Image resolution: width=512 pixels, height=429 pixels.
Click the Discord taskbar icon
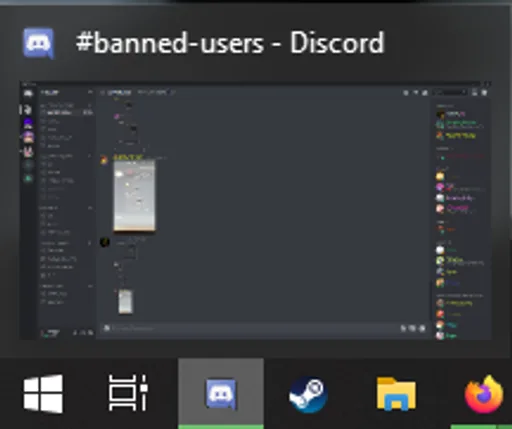coord(221,393)
